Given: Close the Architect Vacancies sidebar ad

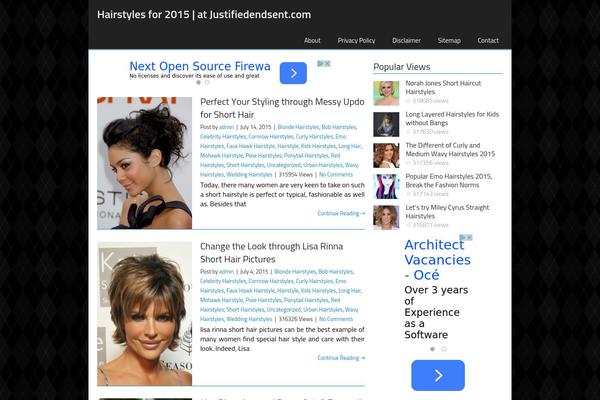Looking at the screenshot, I should click(470, 238).
